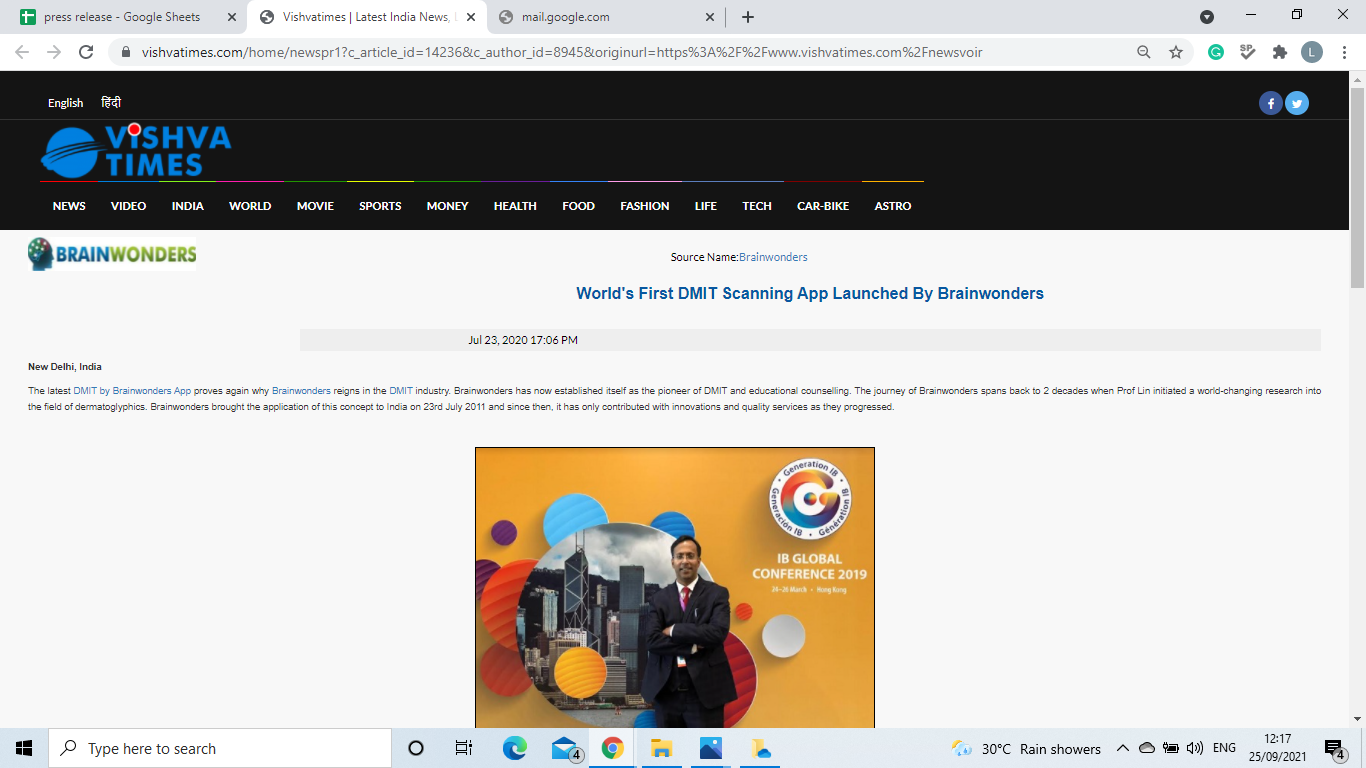Open the notification center icon
This screenshot has height=768, width=1366.
tap(1334, 749)
